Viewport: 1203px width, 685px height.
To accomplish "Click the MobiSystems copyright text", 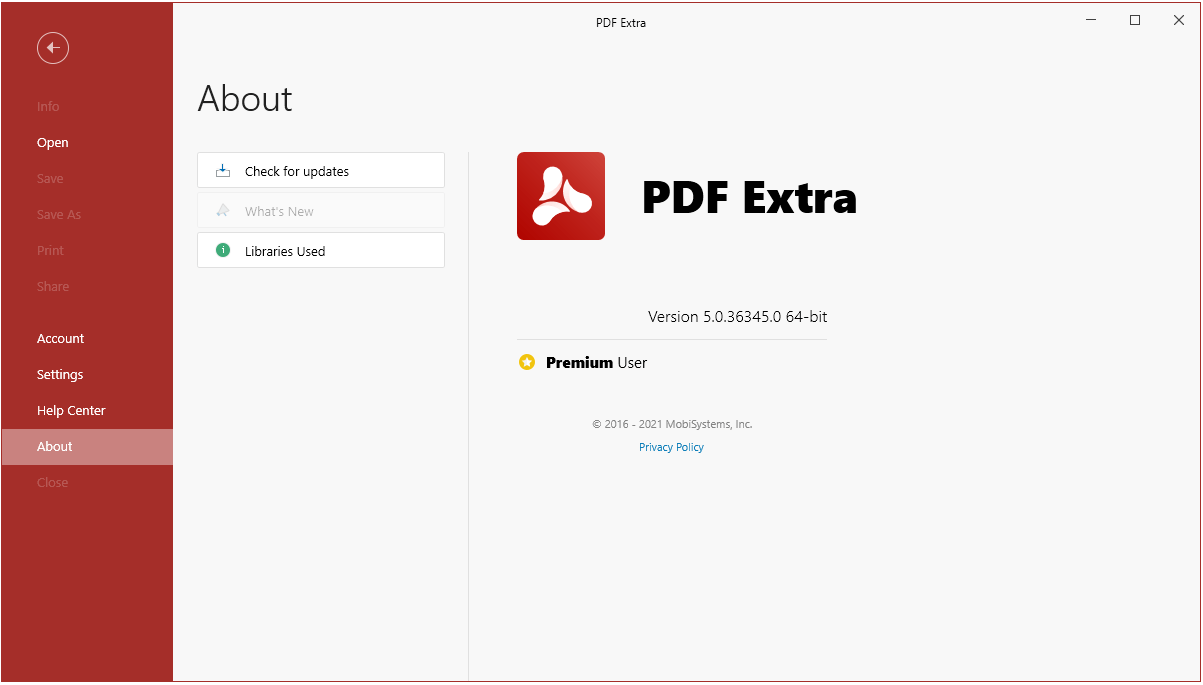I will (x=672, y=424).
